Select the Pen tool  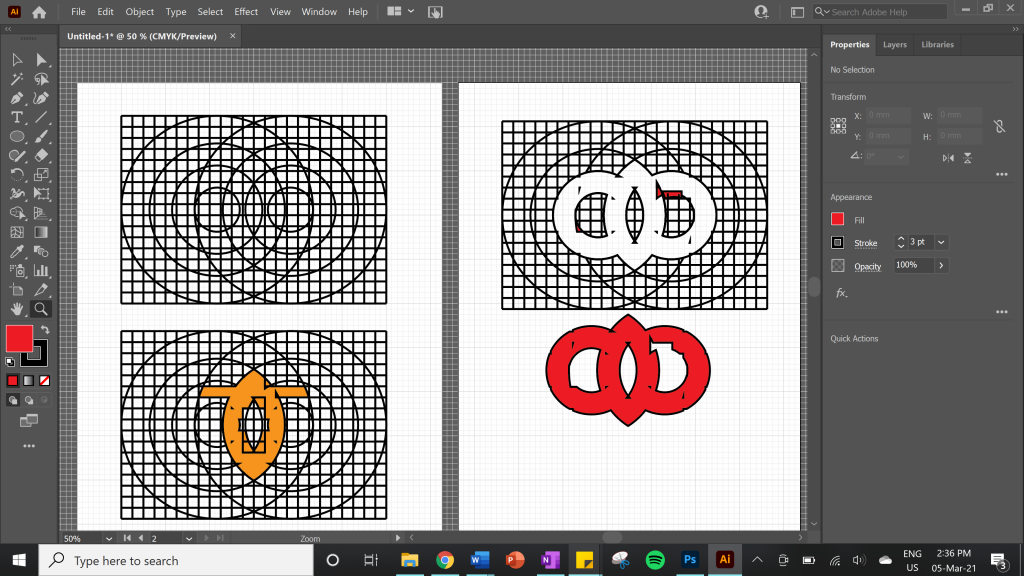click(17, 99)
